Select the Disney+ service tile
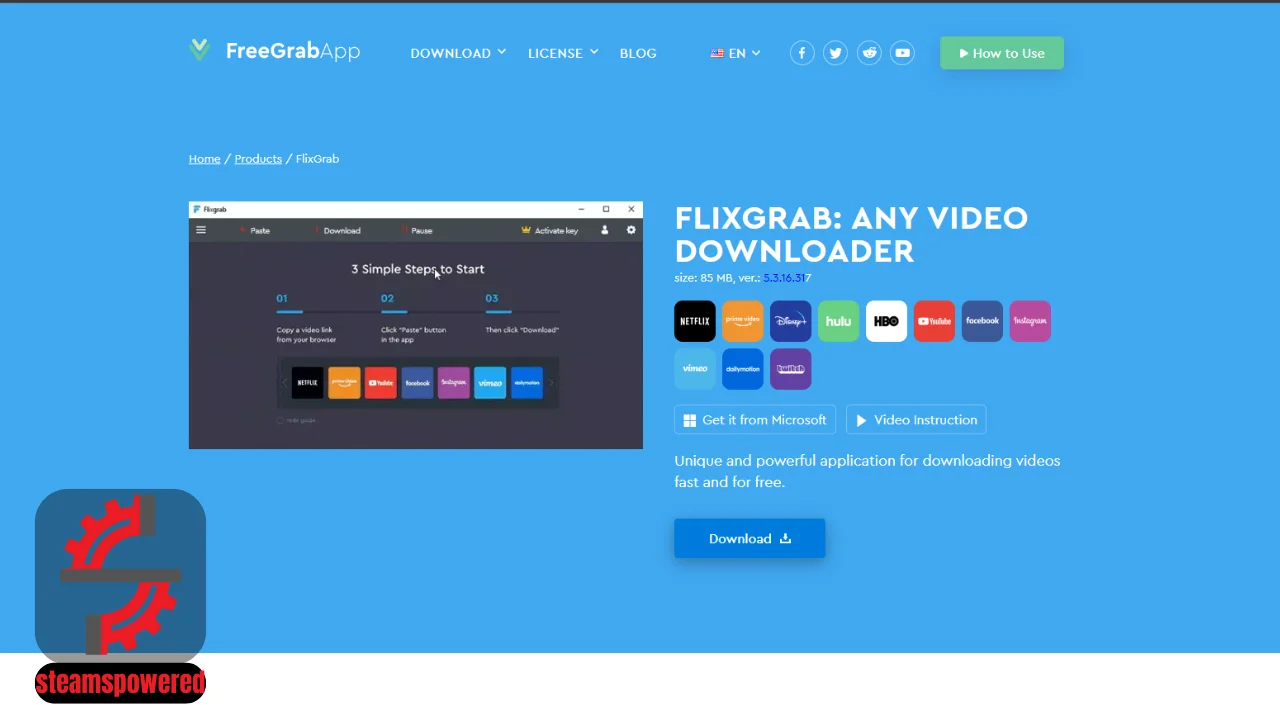 [x=791, y=321]
